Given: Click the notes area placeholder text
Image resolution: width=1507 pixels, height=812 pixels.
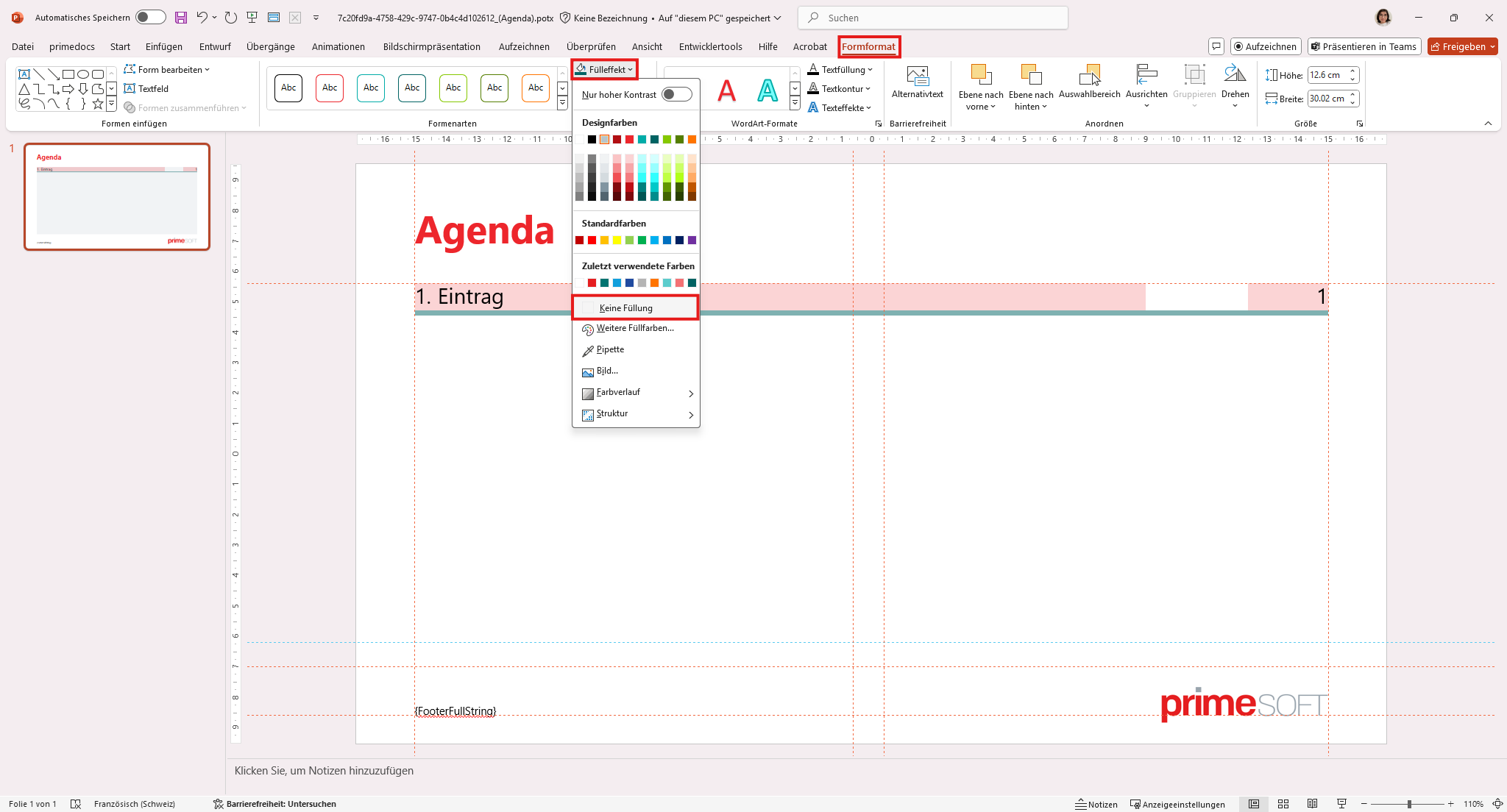Looking at the screenshot, I should 324,771.
